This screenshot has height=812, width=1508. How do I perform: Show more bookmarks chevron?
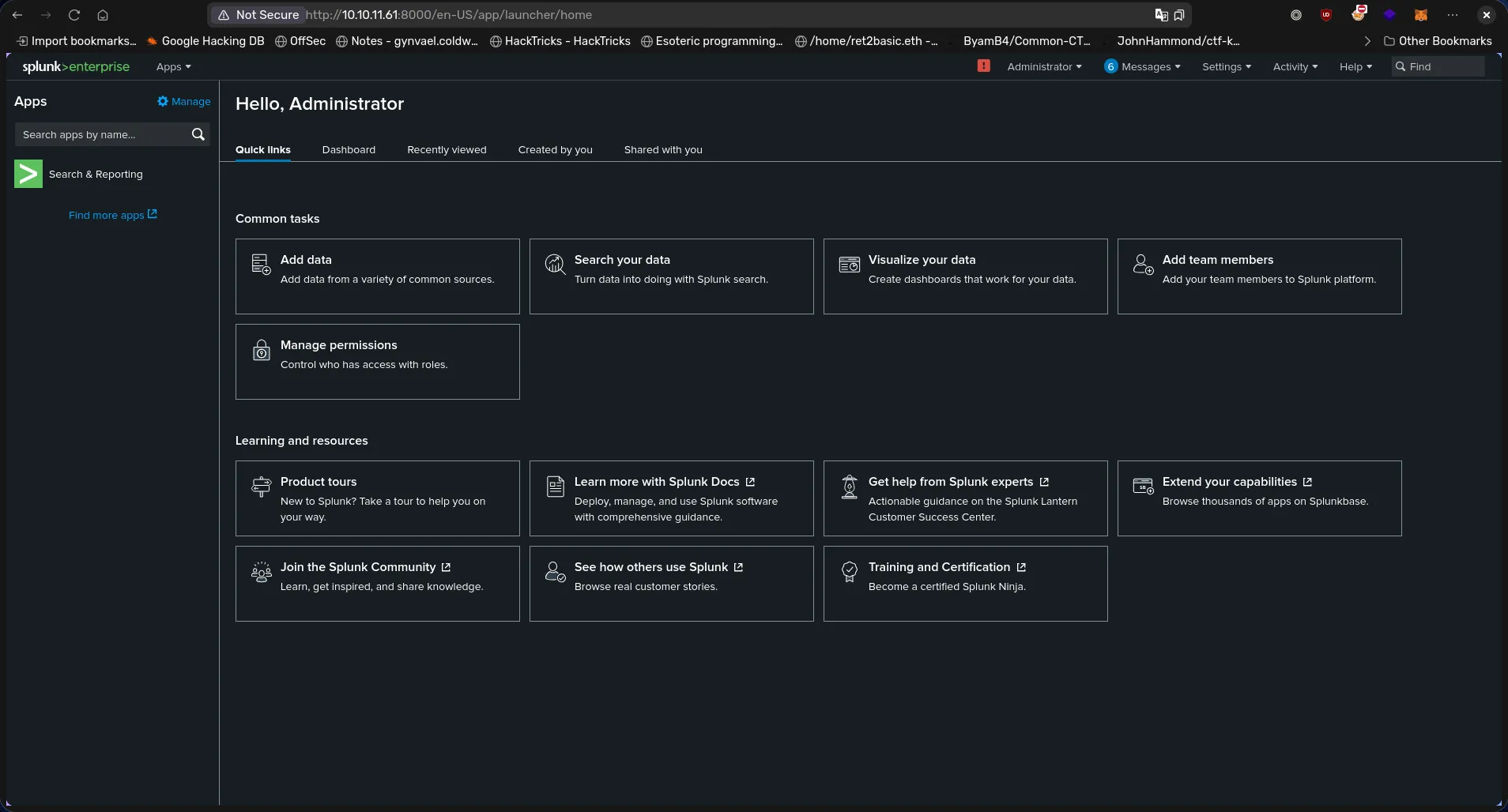click(x=1367, y=41)
